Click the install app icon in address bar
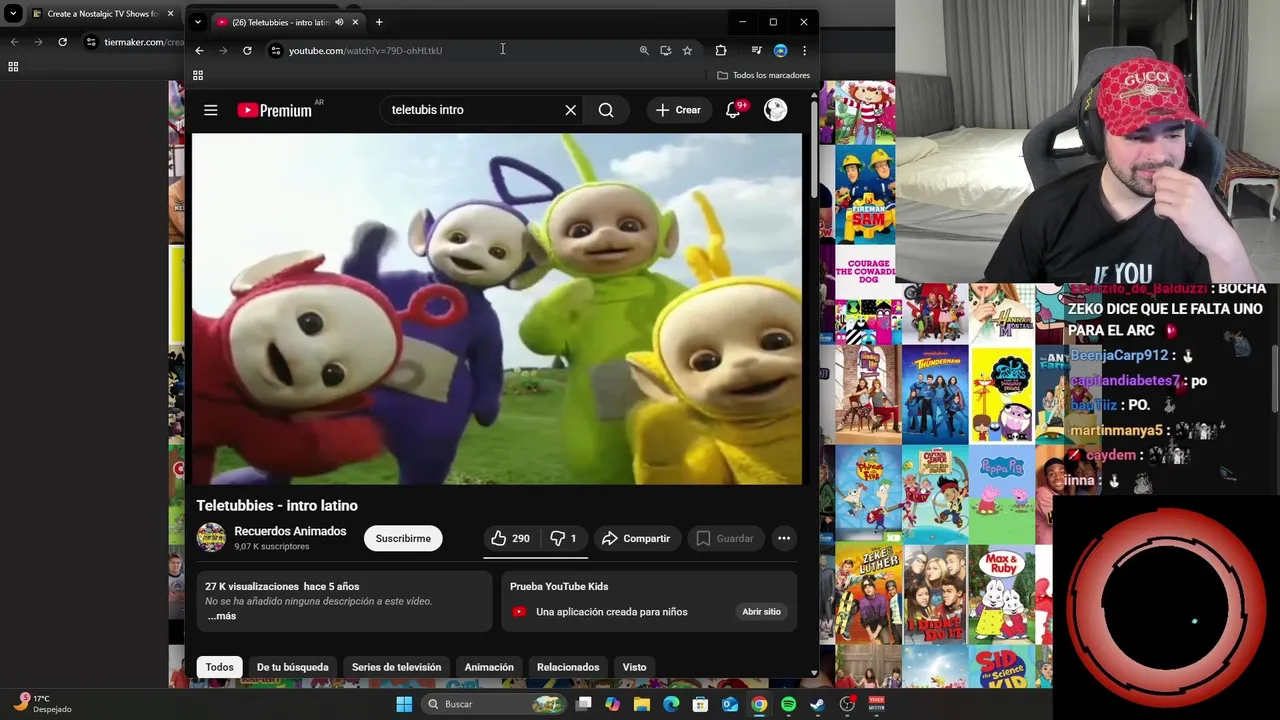This screenshot has width=1280, height=720. click(665, 50)
